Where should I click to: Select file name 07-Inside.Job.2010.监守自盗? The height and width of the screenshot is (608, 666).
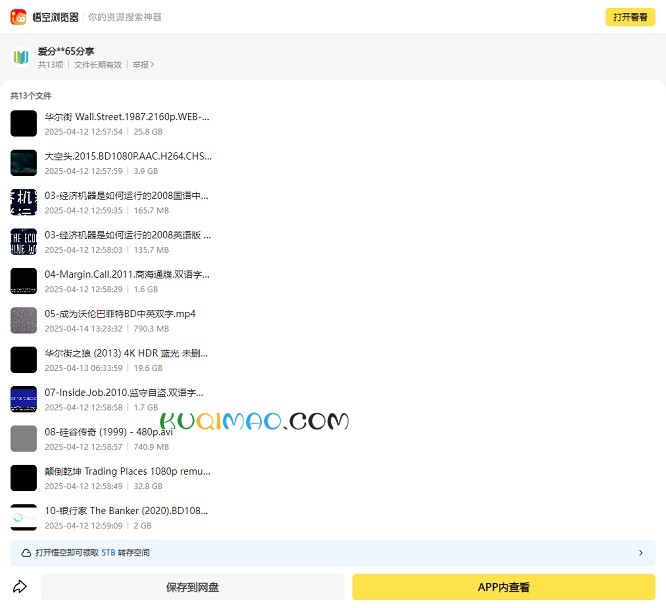124,393
